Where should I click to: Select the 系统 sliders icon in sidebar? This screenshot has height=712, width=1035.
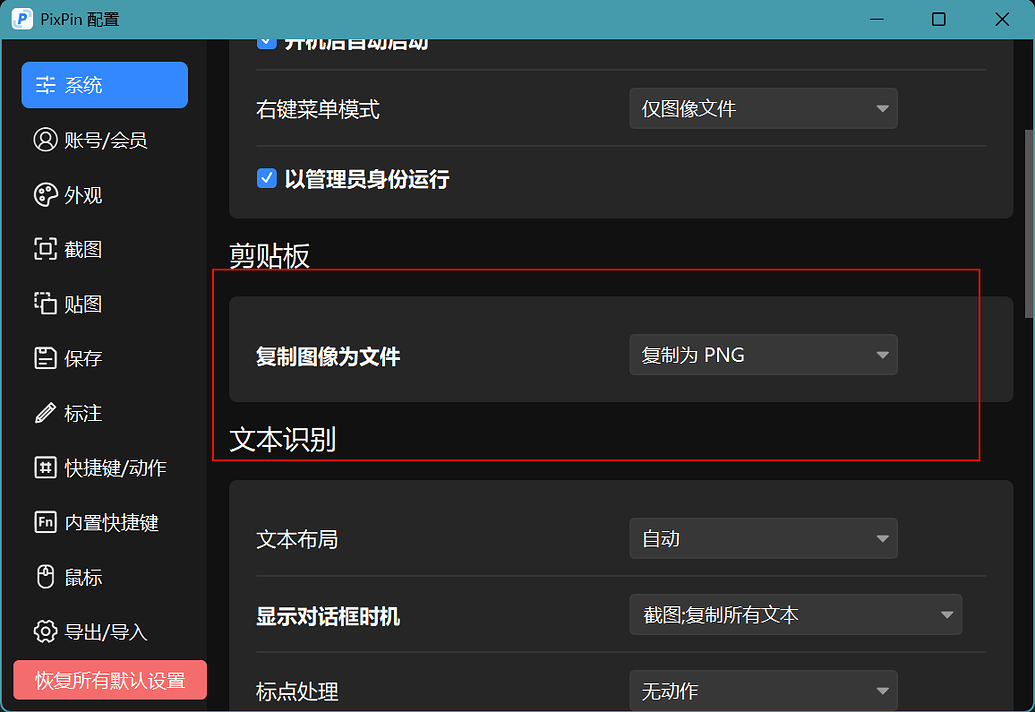click(x=46, y=85)
